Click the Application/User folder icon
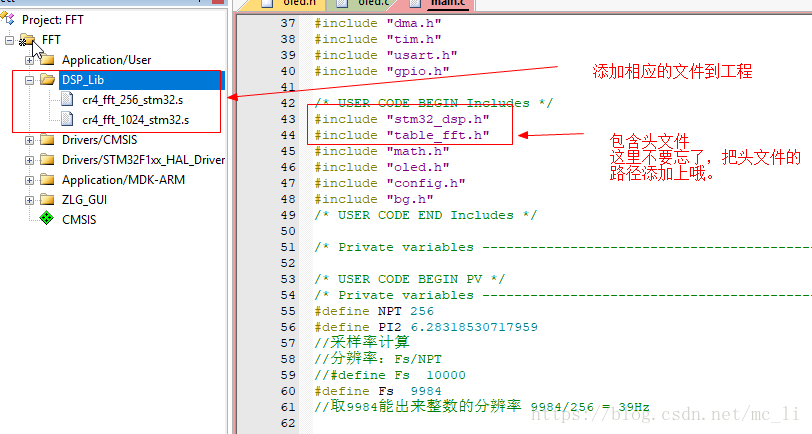 [x=47, y=60]
